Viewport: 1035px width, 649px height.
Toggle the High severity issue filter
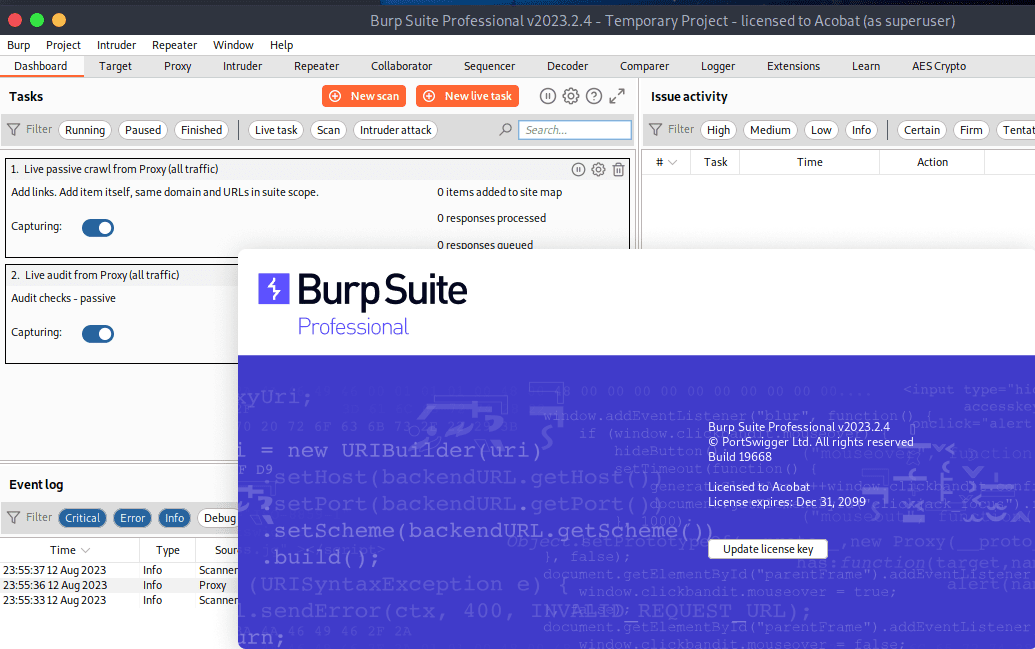(718, 130)
